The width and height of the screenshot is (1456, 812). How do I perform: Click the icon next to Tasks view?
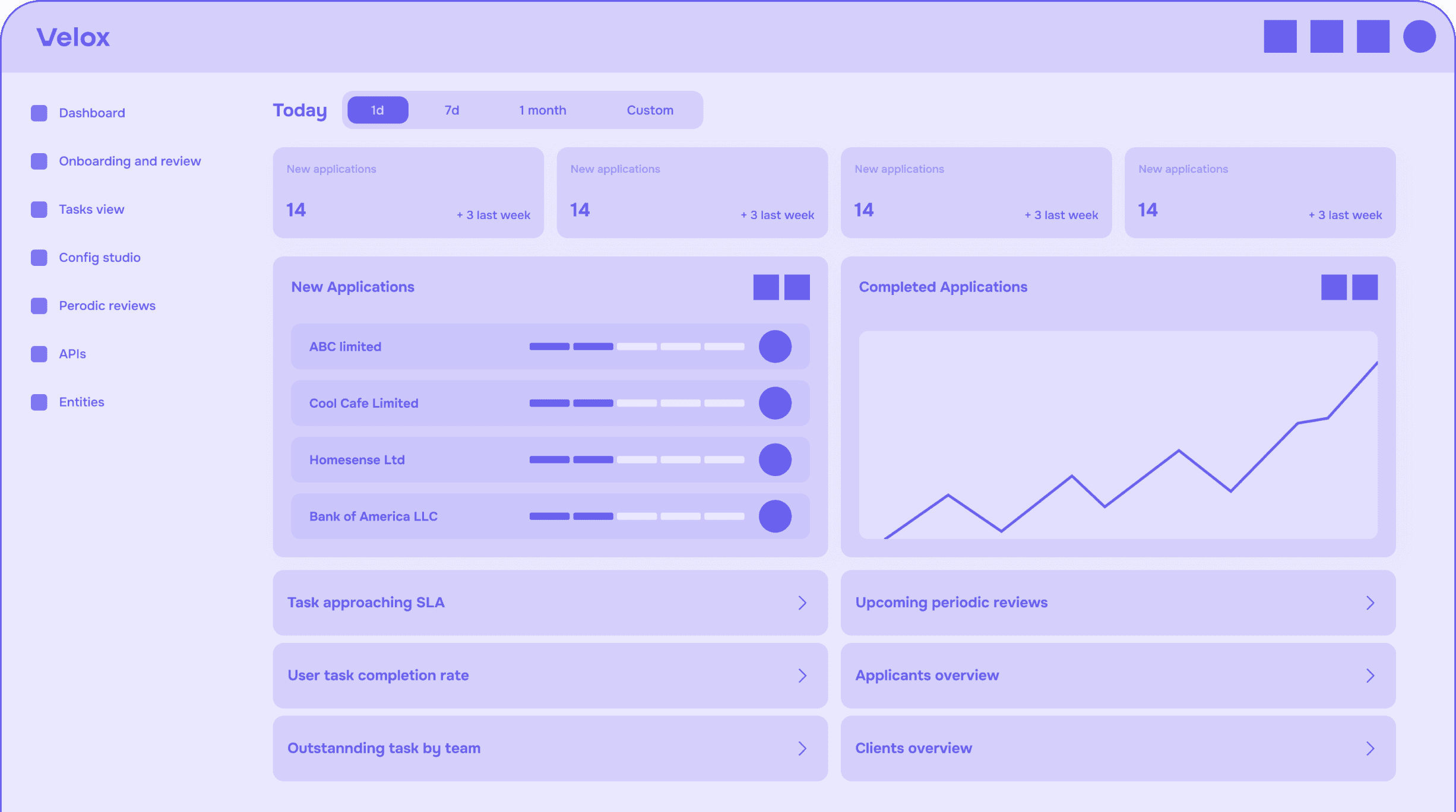click(x=39, y=210)
